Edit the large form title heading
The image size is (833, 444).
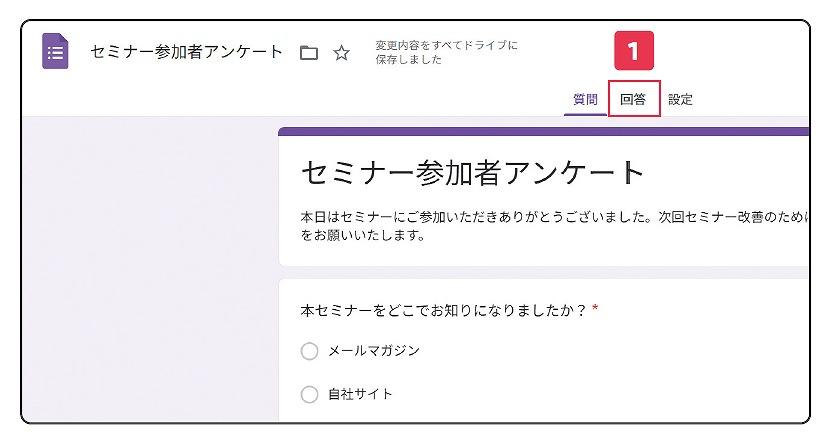click(x=472, y=173)
